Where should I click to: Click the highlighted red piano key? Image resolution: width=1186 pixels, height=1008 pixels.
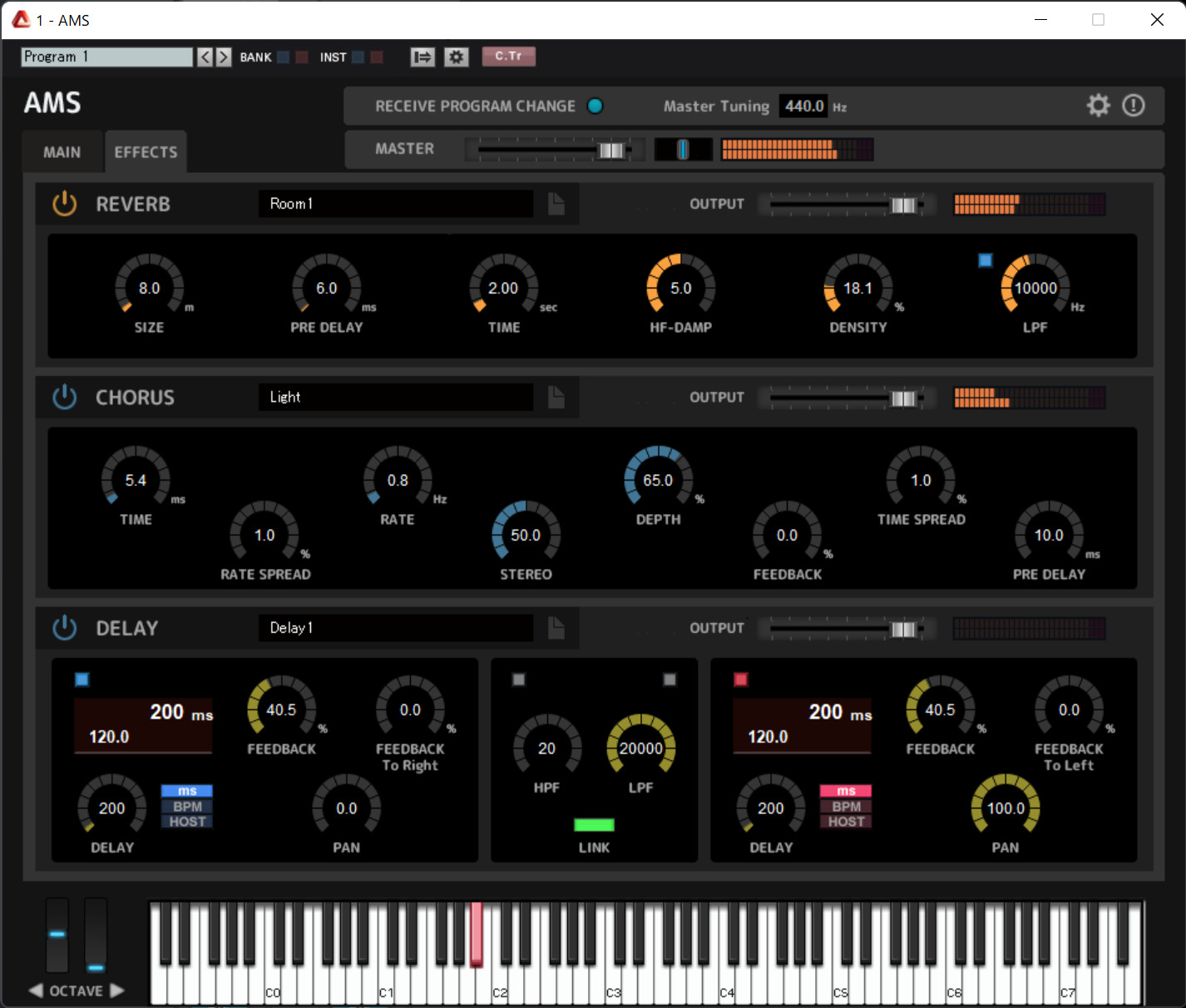click(477, 934)
